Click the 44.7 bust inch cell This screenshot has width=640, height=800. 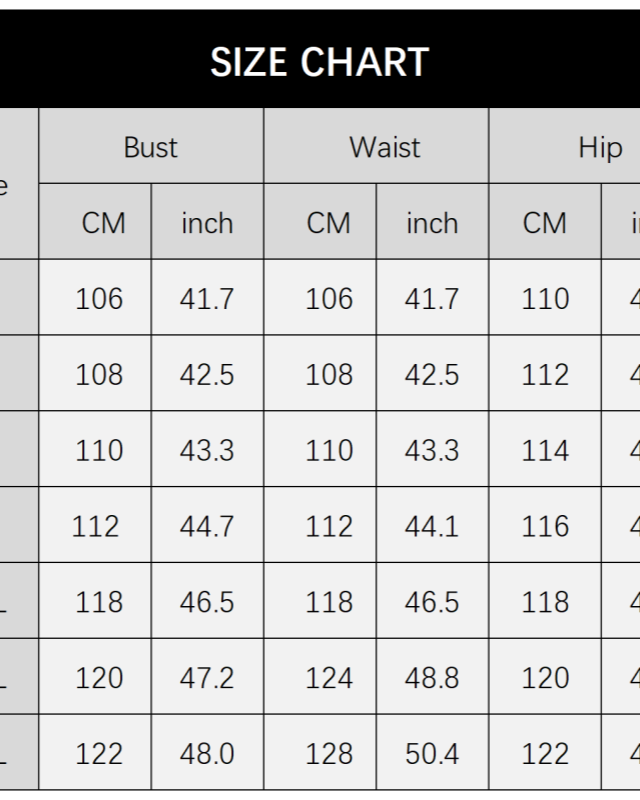point(207,526)
